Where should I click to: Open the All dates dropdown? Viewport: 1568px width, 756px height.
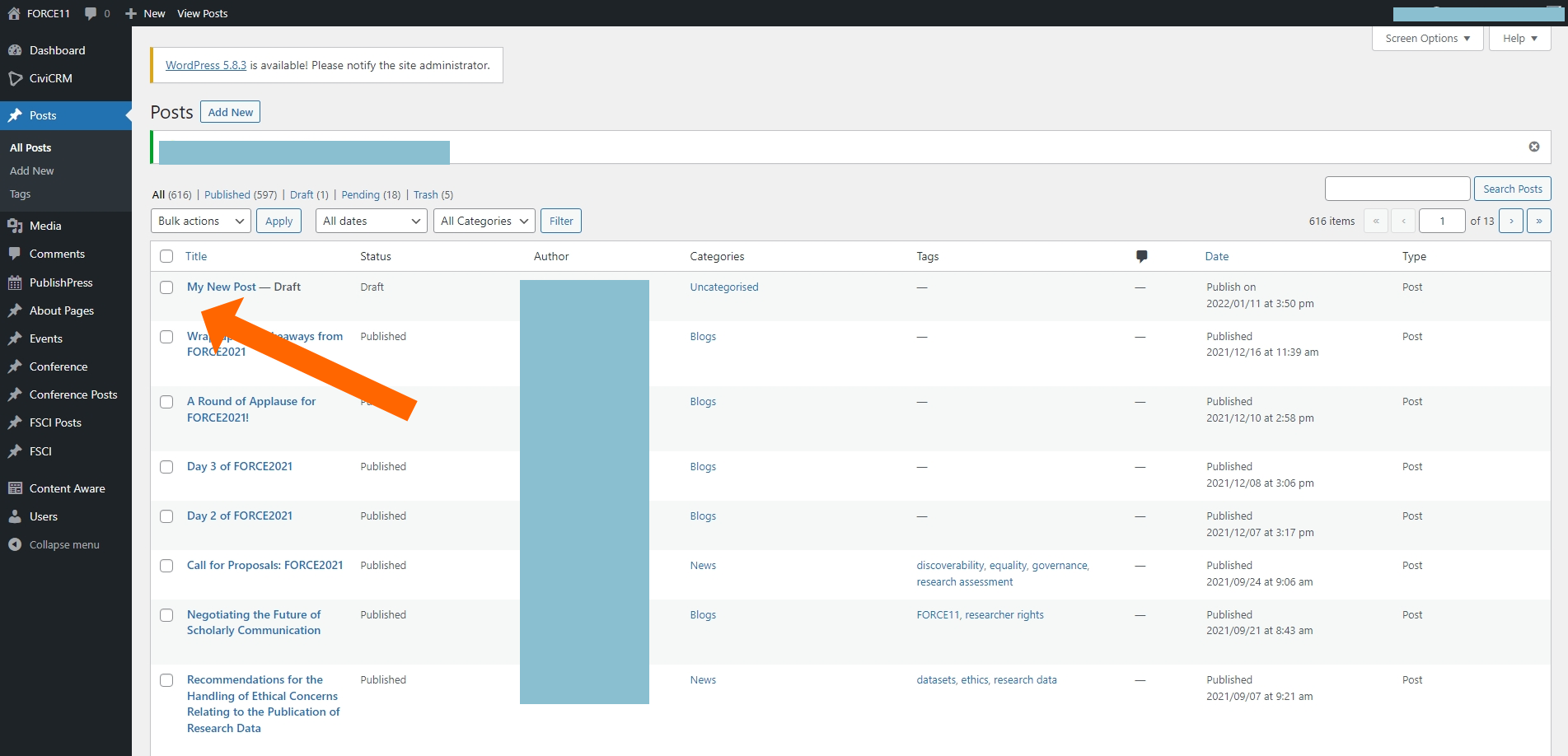click(372, 221)
